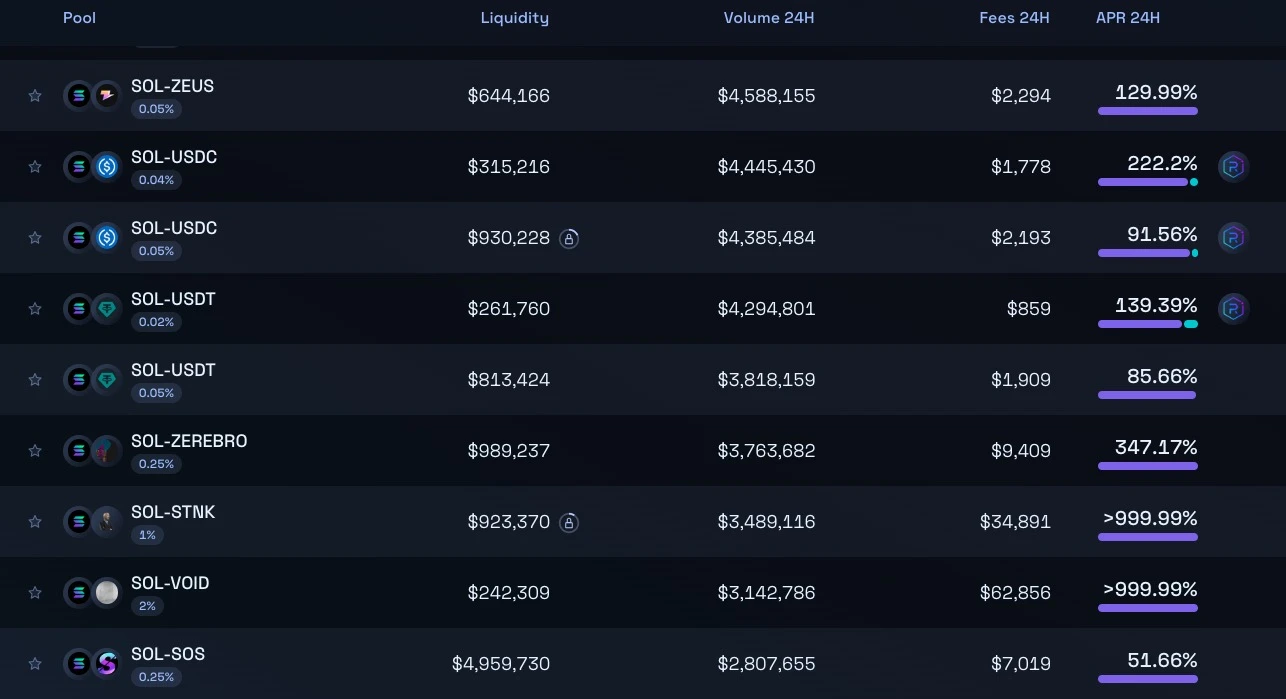
Task: Favorite the SOL-ZEUS pool star
Action: 35,96
